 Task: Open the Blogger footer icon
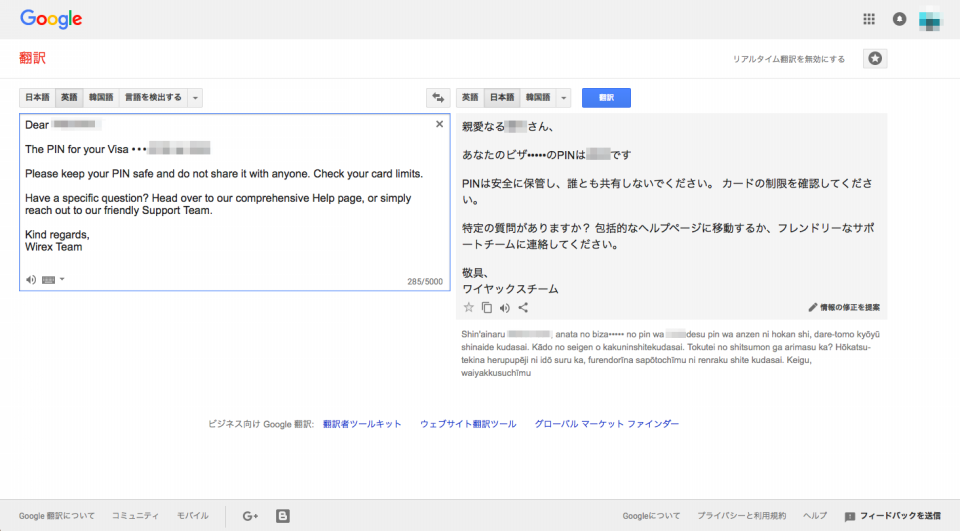(282, 516)
